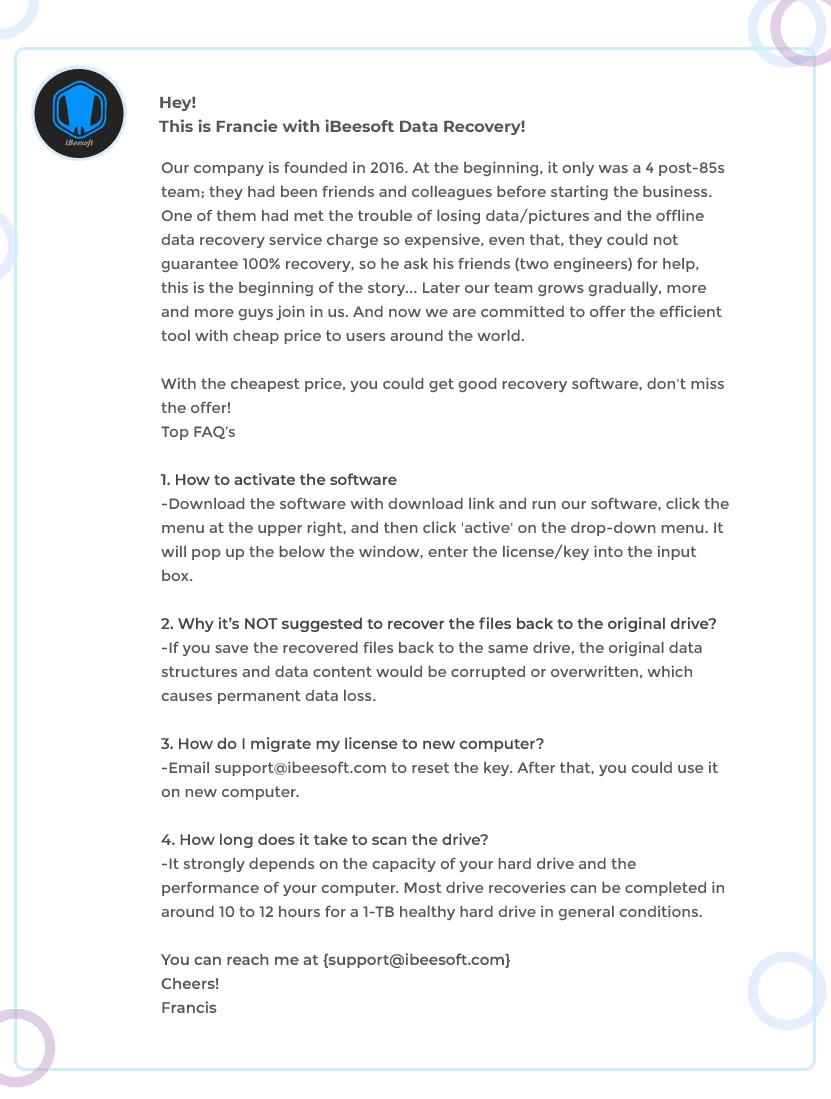This screenshot has height=1099, width=831.
Task: Click the answer about 1-TB drive recovery time
Action: (442, 888)
